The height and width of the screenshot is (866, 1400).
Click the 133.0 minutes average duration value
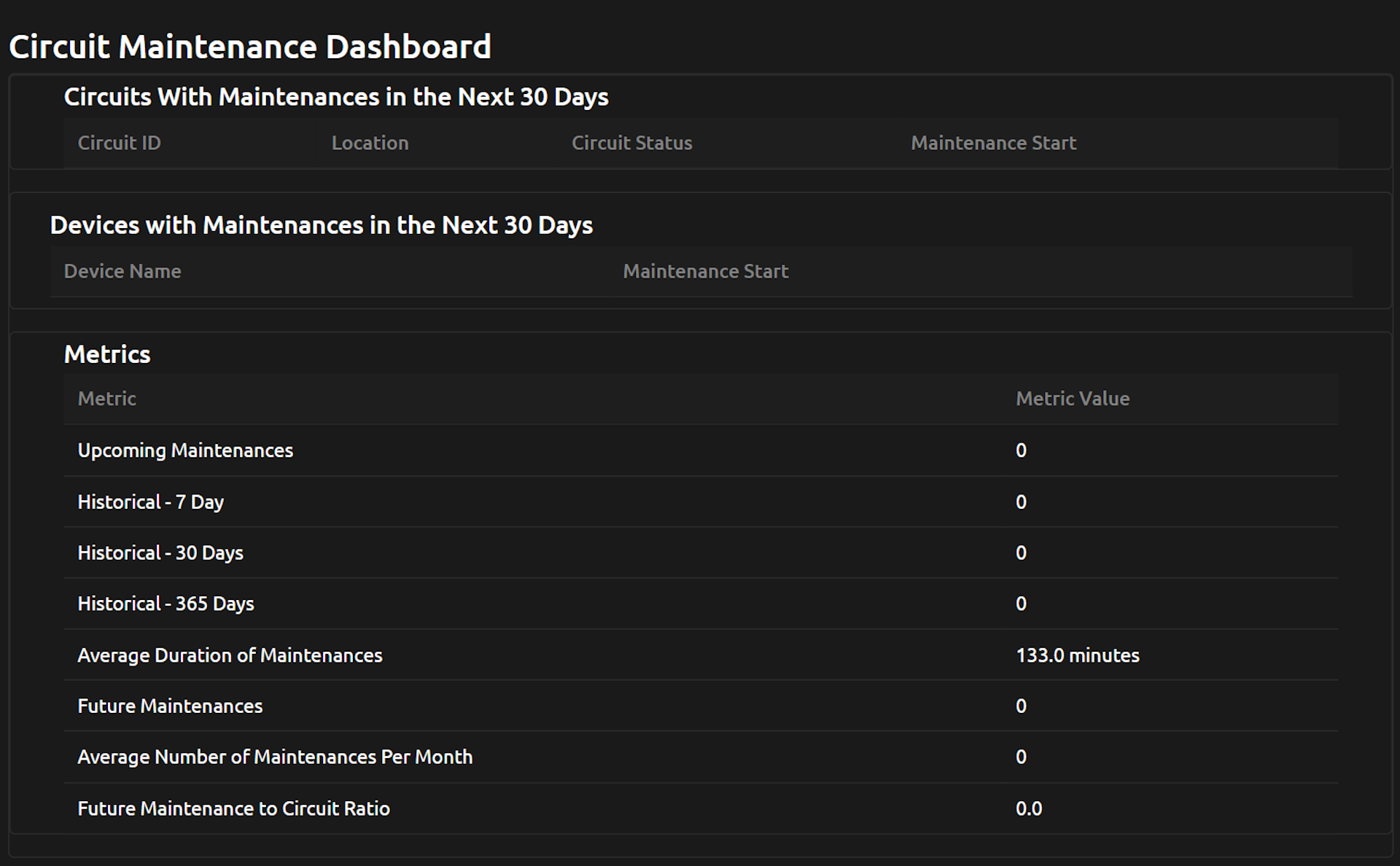pyautogui.click(x=1078, y=655)
